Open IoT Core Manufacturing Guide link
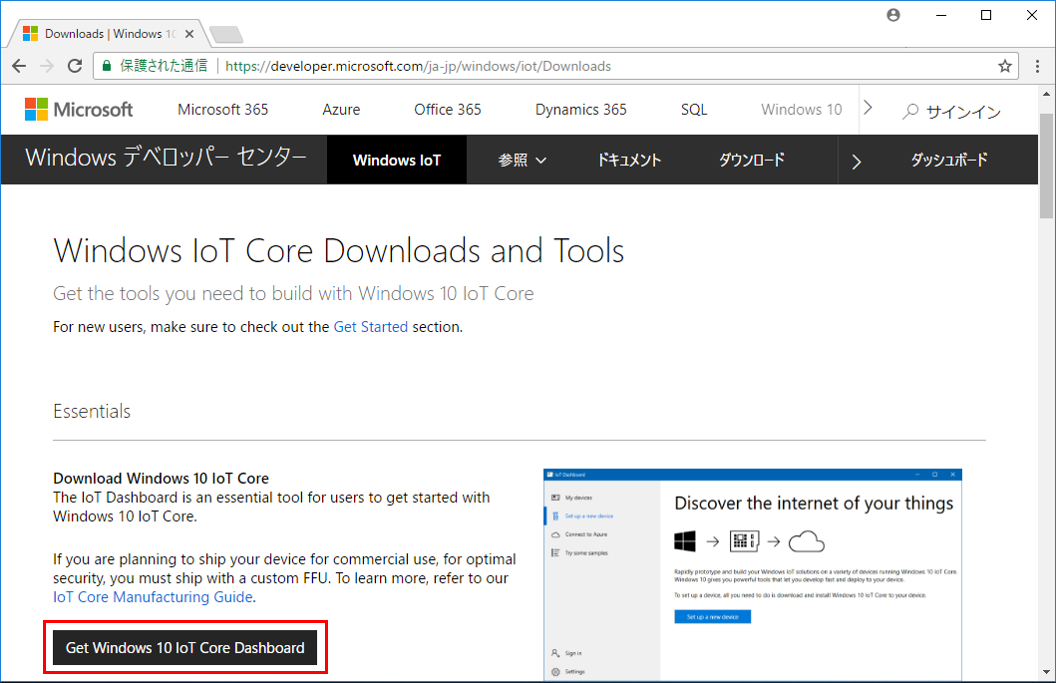The image size is (1056, 683). pyautogui.click(x=153, y=597)
